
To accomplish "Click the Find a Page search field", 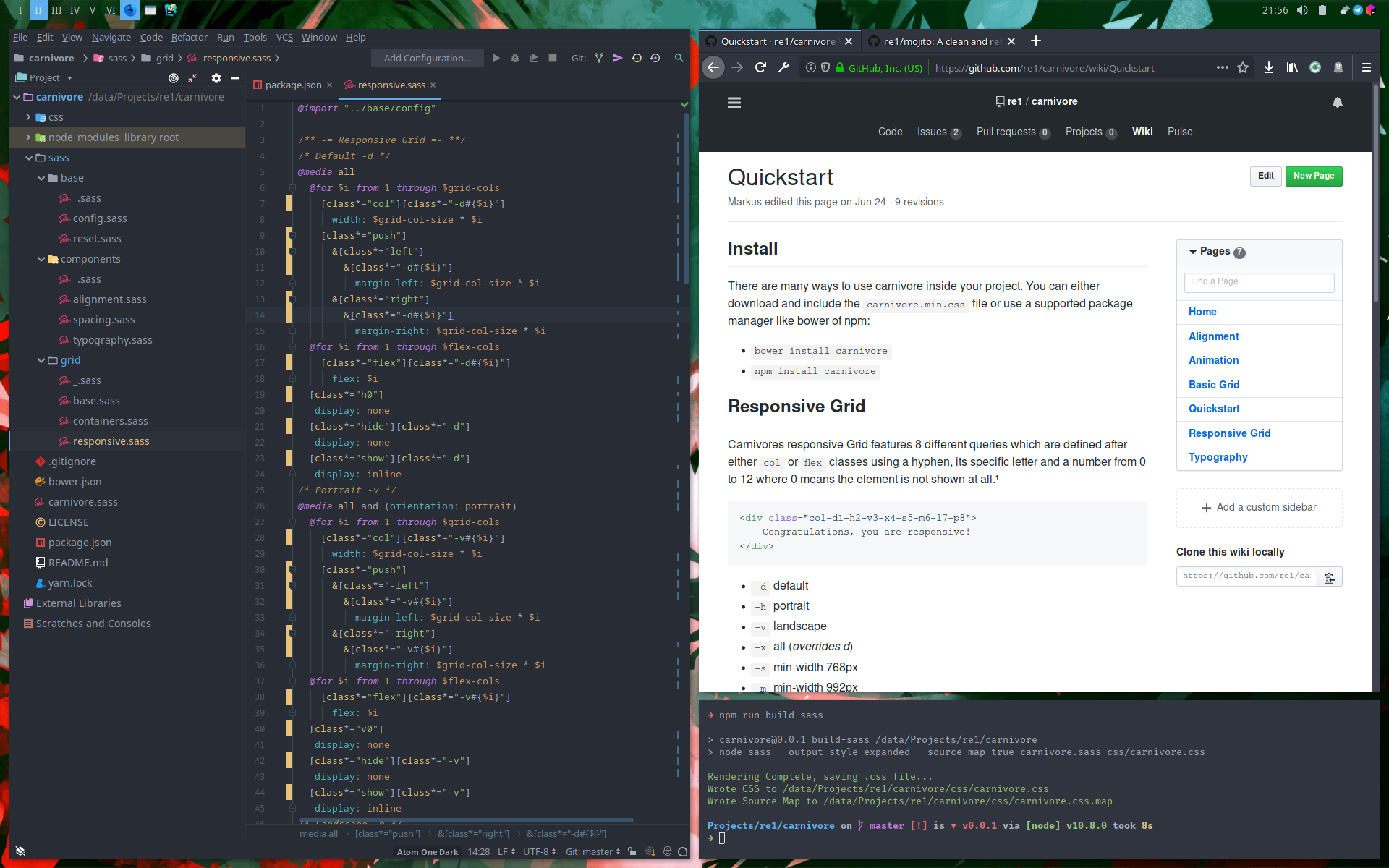I will (x=1259, y=281).
